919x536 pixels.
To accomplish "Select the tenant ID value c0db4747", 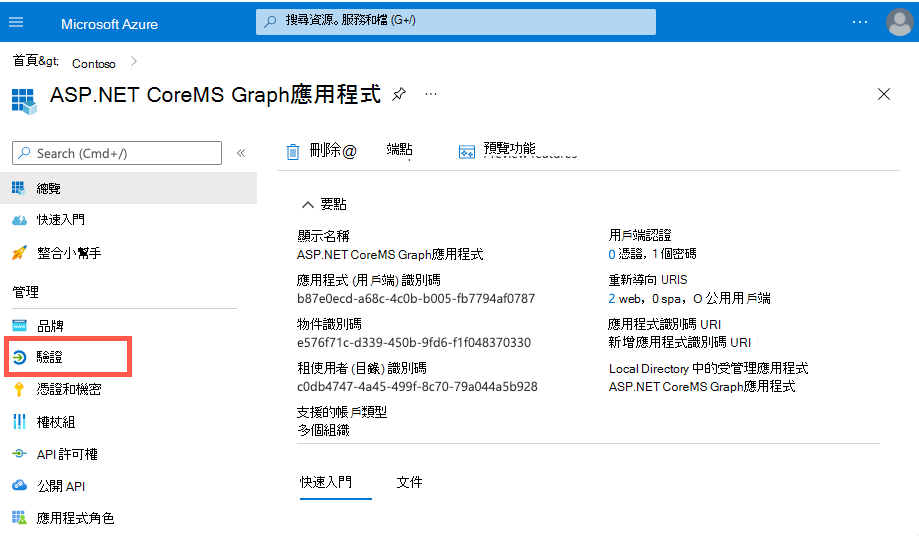I will coord(417,387).
